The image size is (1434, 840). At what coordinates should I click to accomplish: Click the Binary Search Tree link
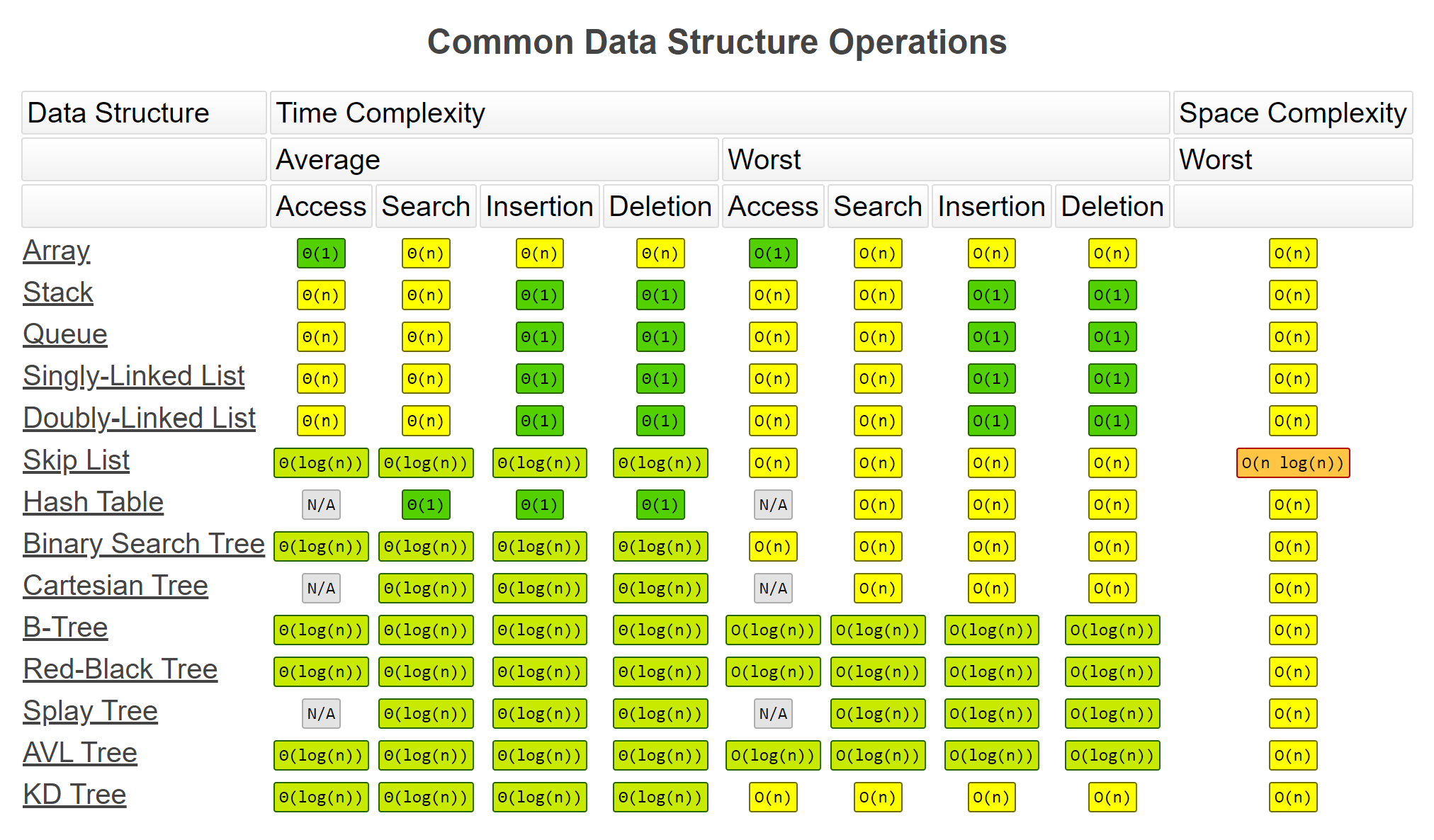144,544
